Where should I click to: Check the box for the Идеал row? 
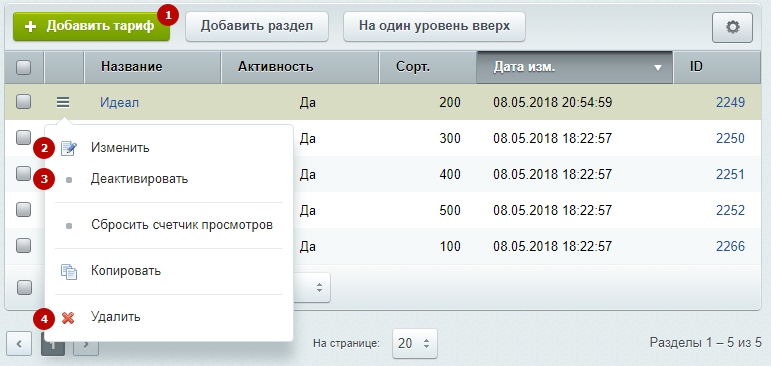[23, 102]
